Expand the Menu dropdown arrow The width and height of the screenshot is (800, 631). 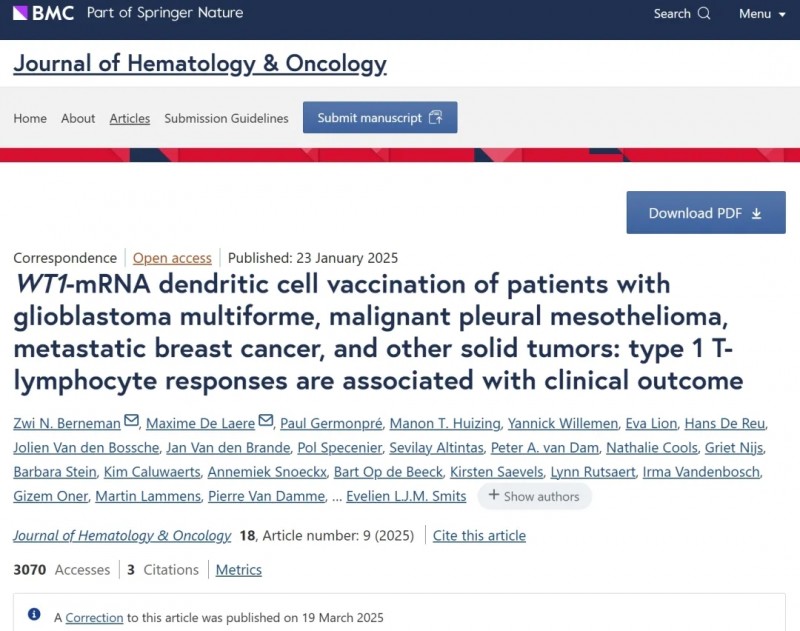(x=782, y=15)
